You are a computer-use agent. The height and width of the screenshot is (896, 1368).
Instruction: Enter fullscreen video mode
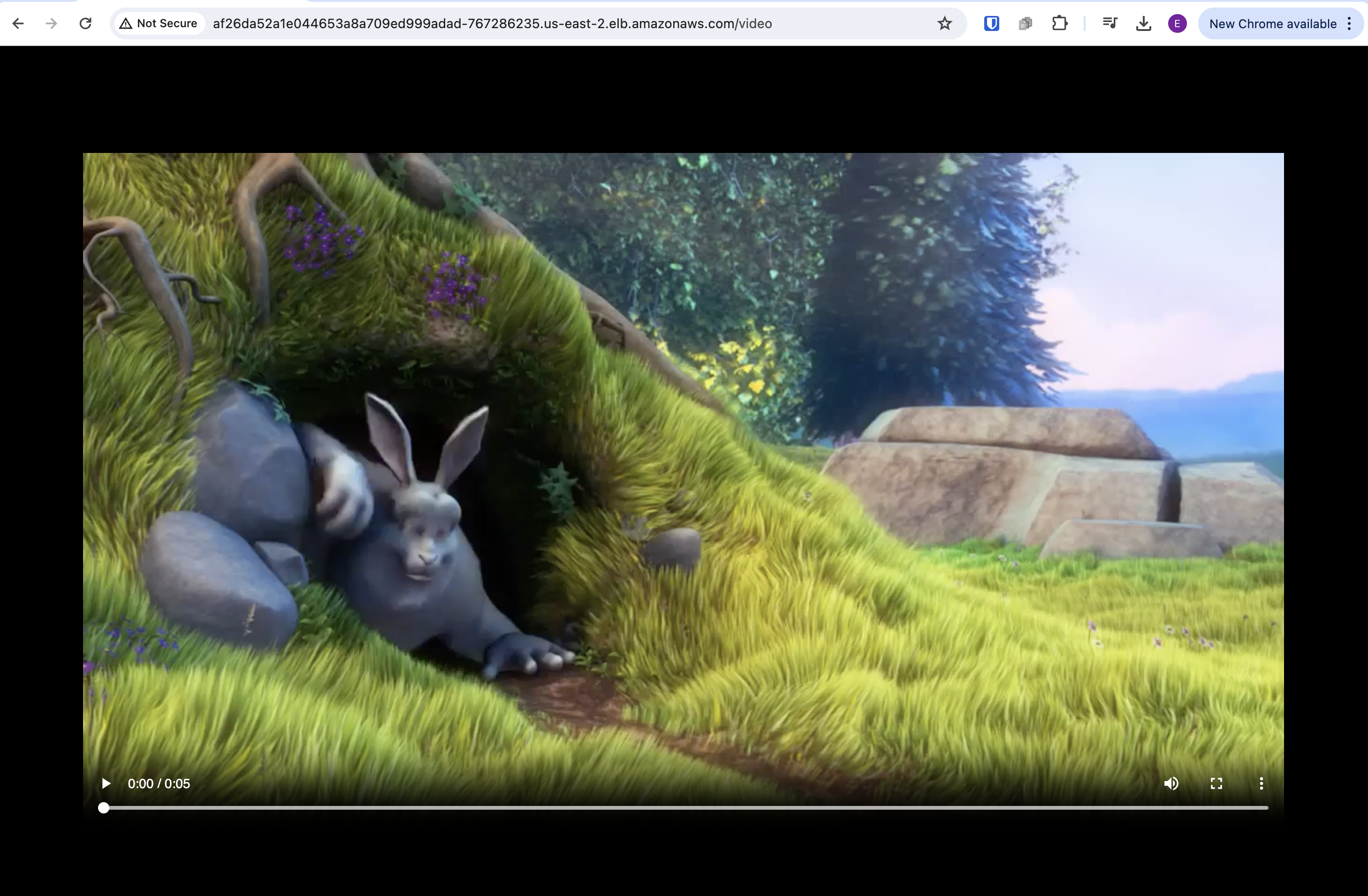[1216, 783]
